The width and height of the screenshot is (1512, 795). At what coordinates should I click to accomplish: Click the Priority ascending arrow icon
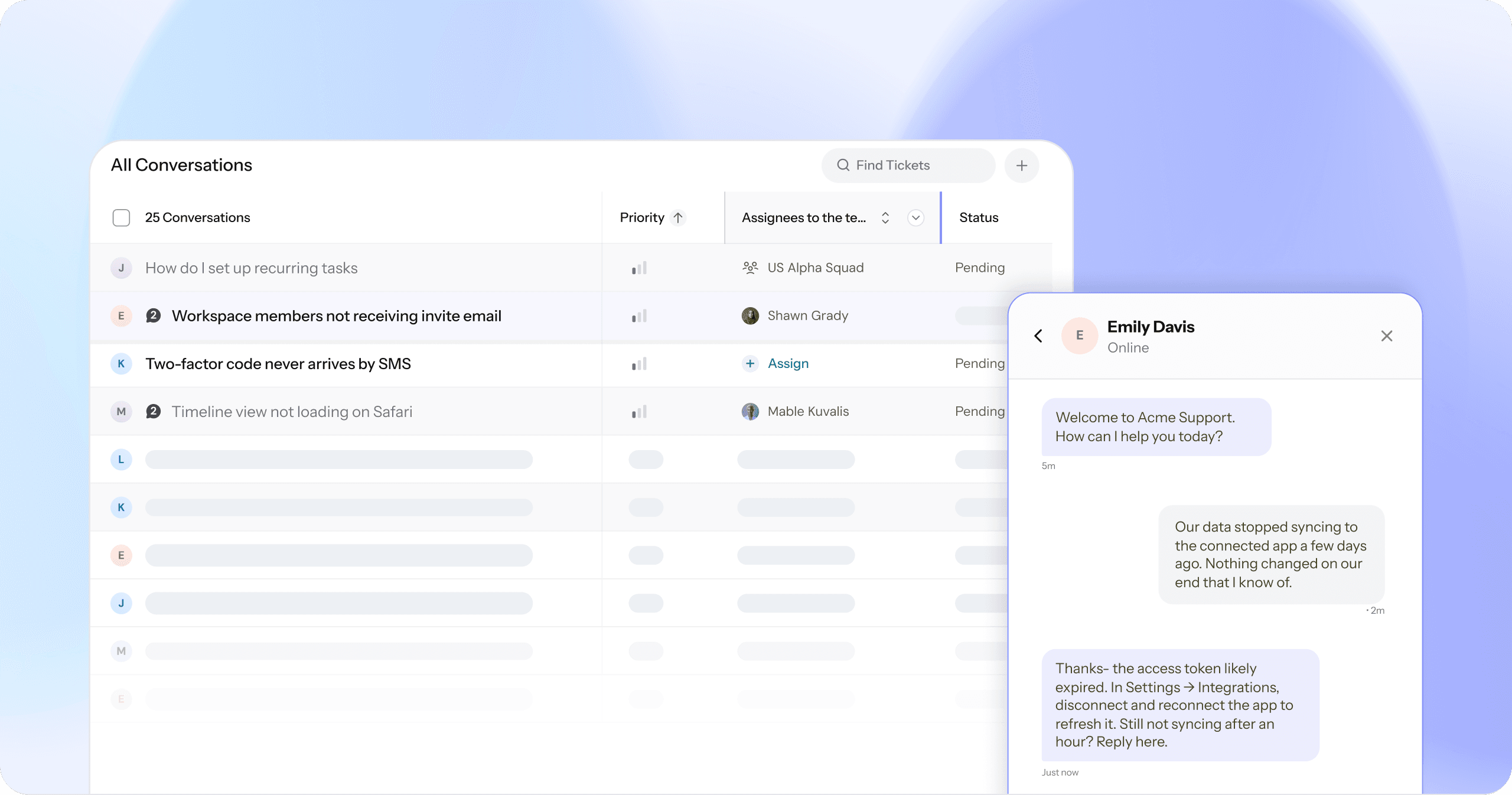pos(678,217)
